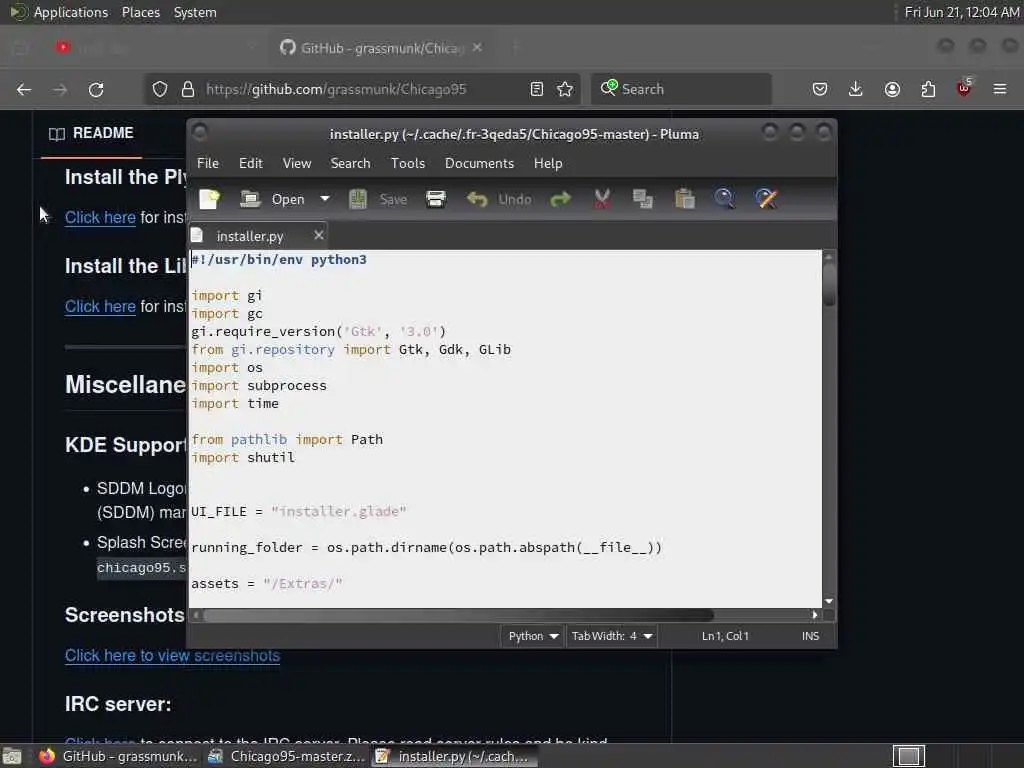Click the Open file icon in Pluma

[x=250, y=199]
